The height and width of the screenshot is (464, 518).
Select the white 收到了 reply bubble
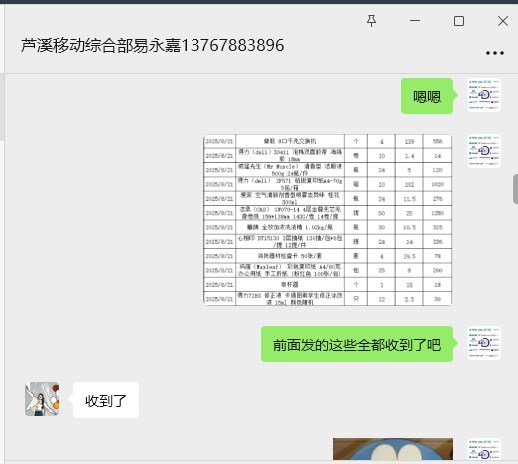pyautogui.click(x=106, y=400)
